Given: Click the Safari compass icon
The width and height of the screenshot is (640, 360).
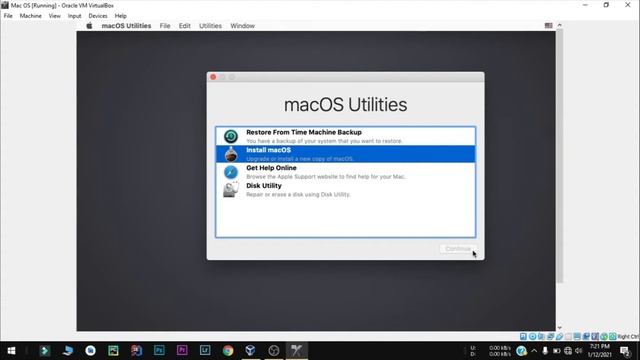Looking at the screenshot, I should 231,172.
